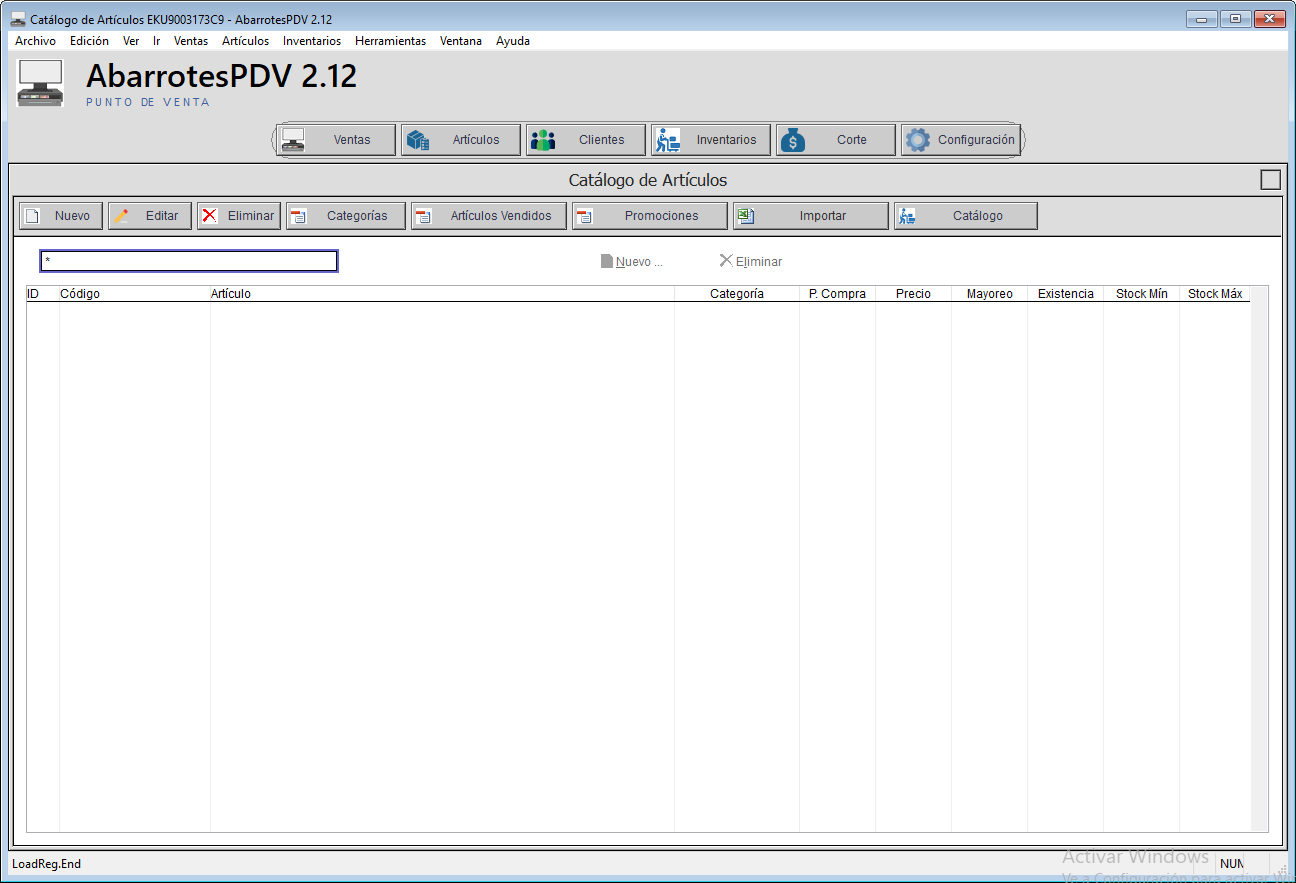The width and height of the screenshot is (1296, 883).
Task: Click the title bar application icon
Action: (18, 19)
